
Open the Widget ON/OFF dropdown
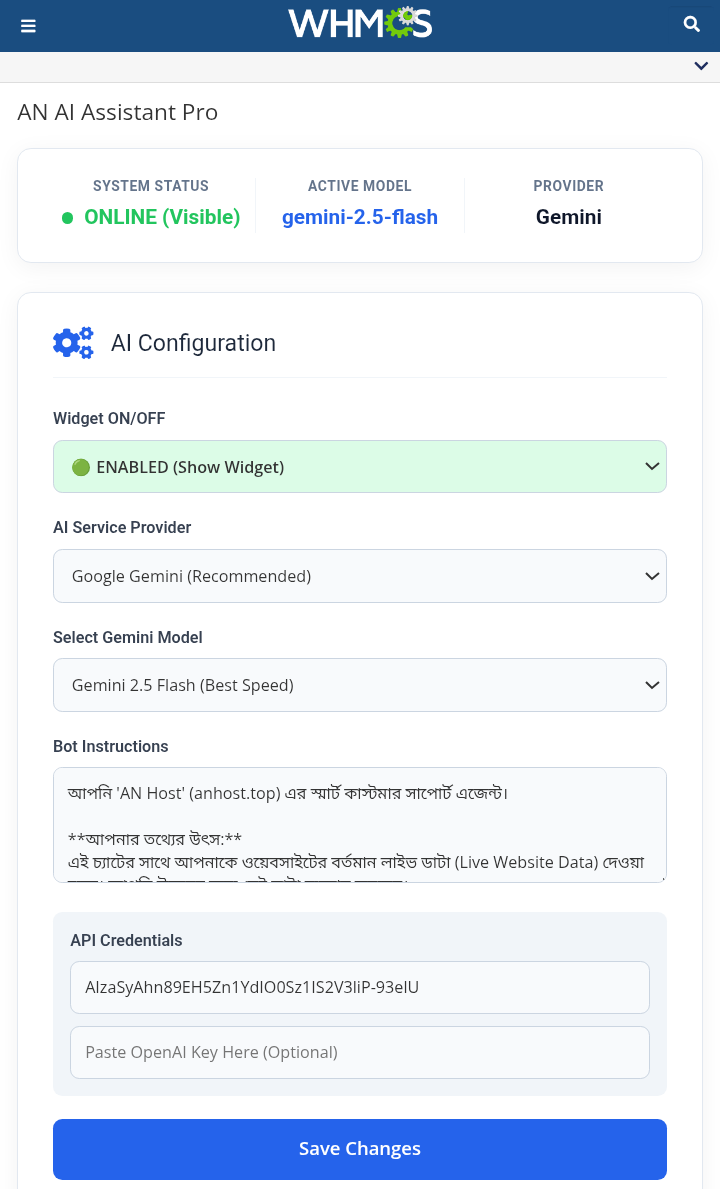pyautogui.click(x=360, y=467)
